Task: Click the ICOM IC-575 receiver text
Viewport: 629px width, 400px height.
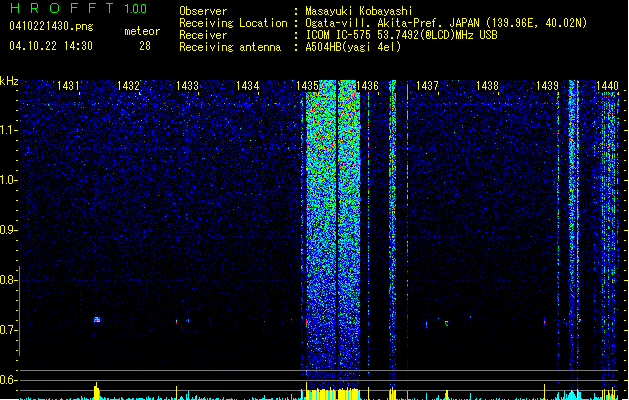Action: tap(401, 35)
